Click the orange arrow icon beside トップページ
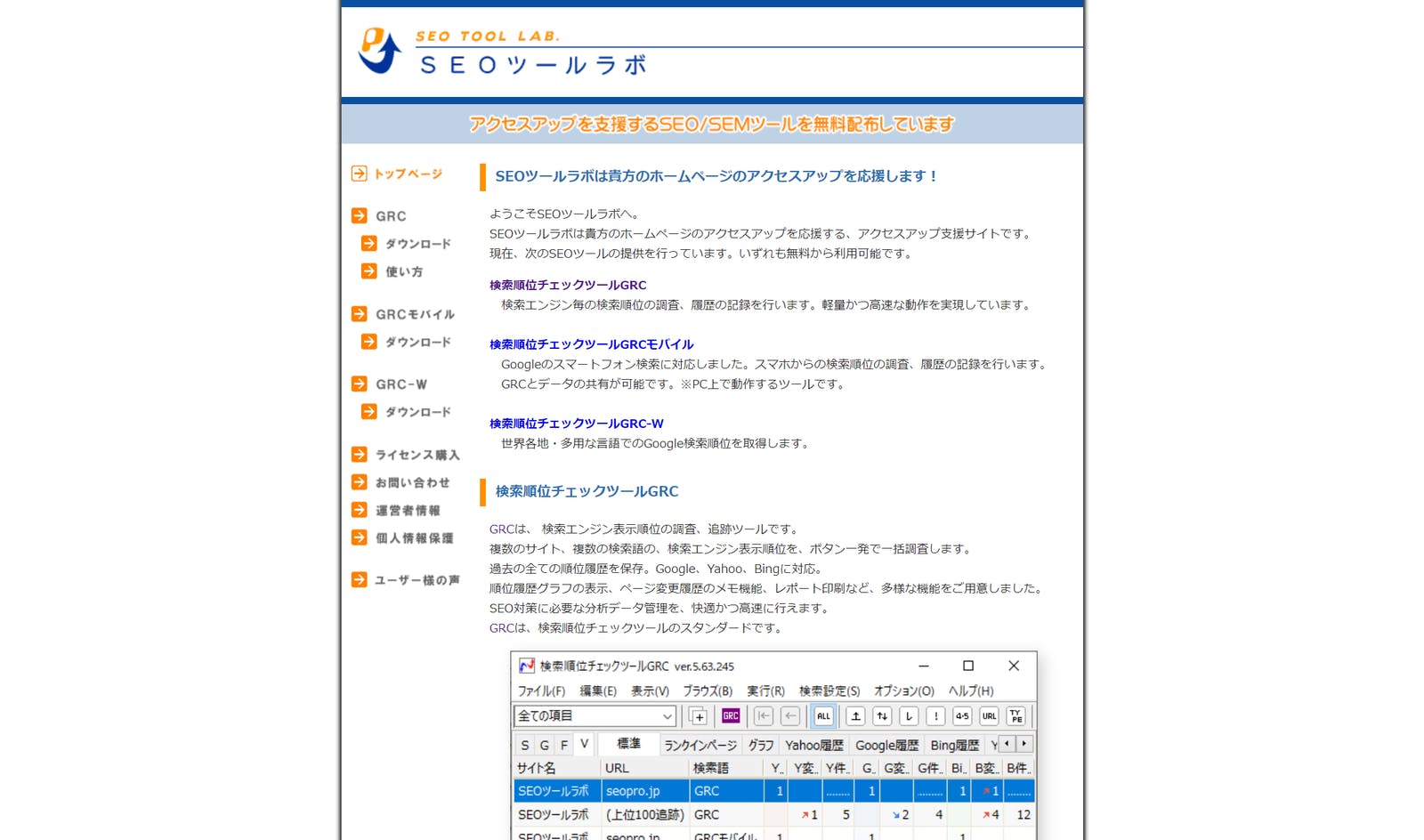Screen dimensions: 1424x840 pos(359,174)
